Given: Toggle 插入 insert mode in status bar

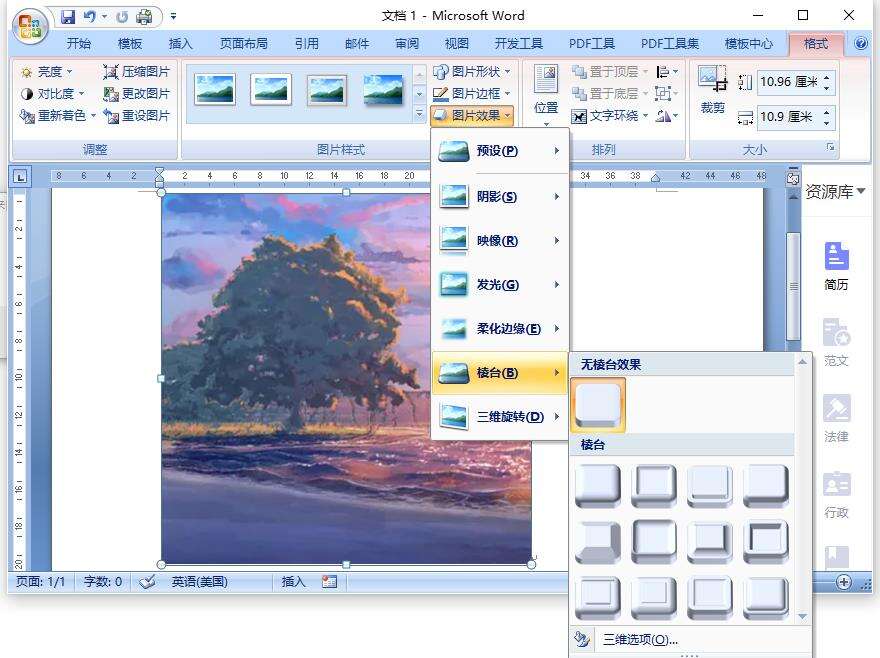Looking at the screenshot, I should tap(294, 582).
